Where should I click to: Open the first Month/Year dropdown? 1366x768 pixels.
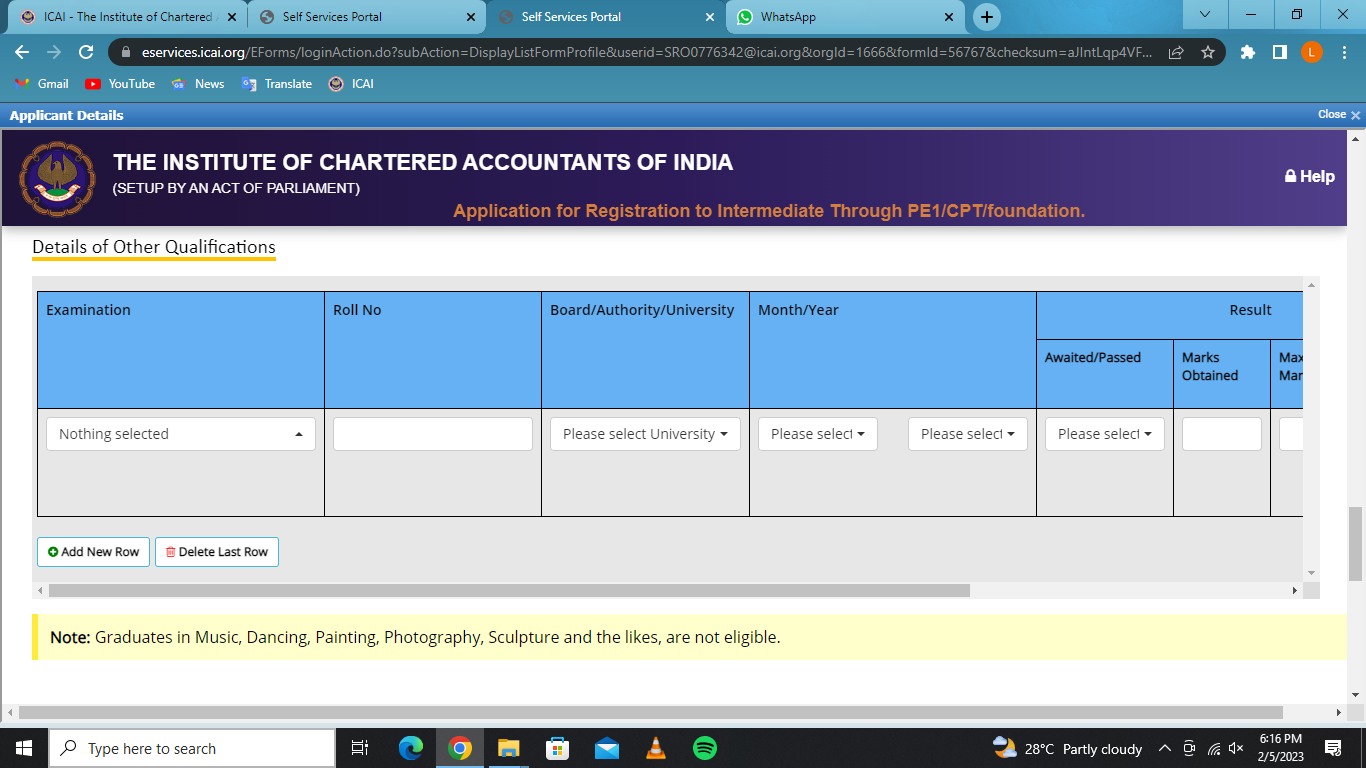coord(817,434)
